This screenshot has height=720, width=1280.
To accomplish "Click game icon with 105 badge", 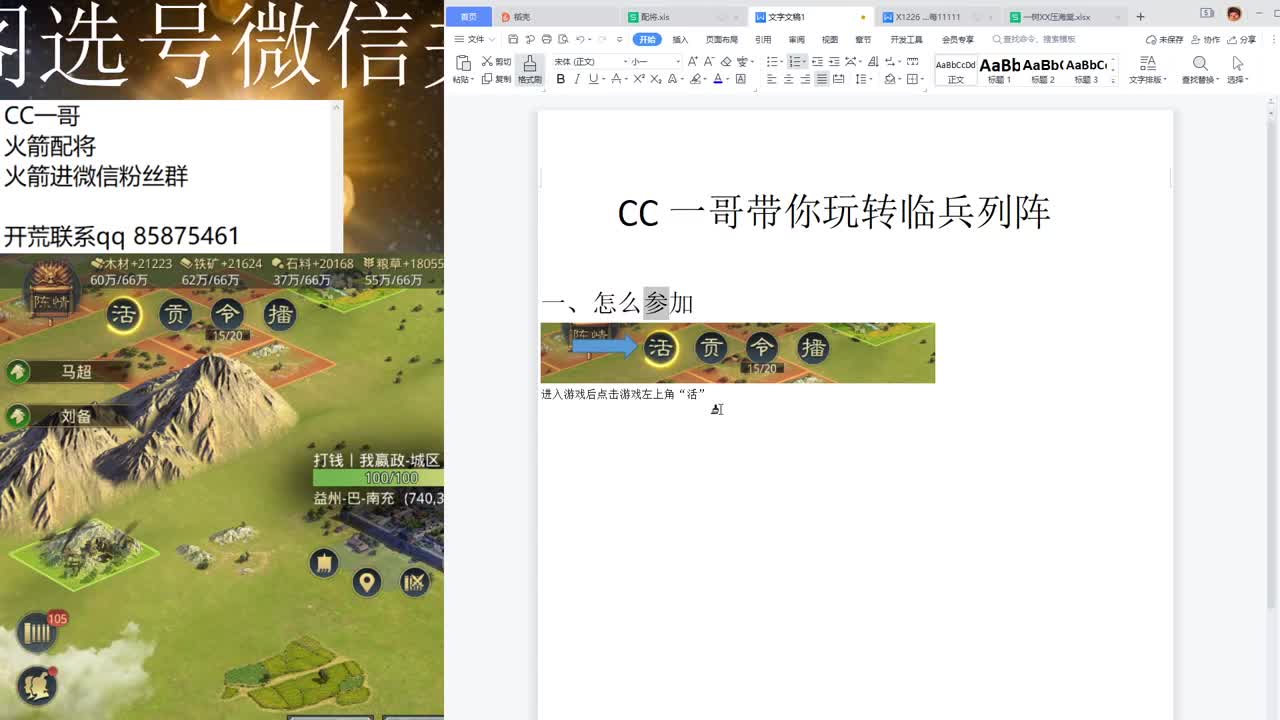I will [39, 632].
